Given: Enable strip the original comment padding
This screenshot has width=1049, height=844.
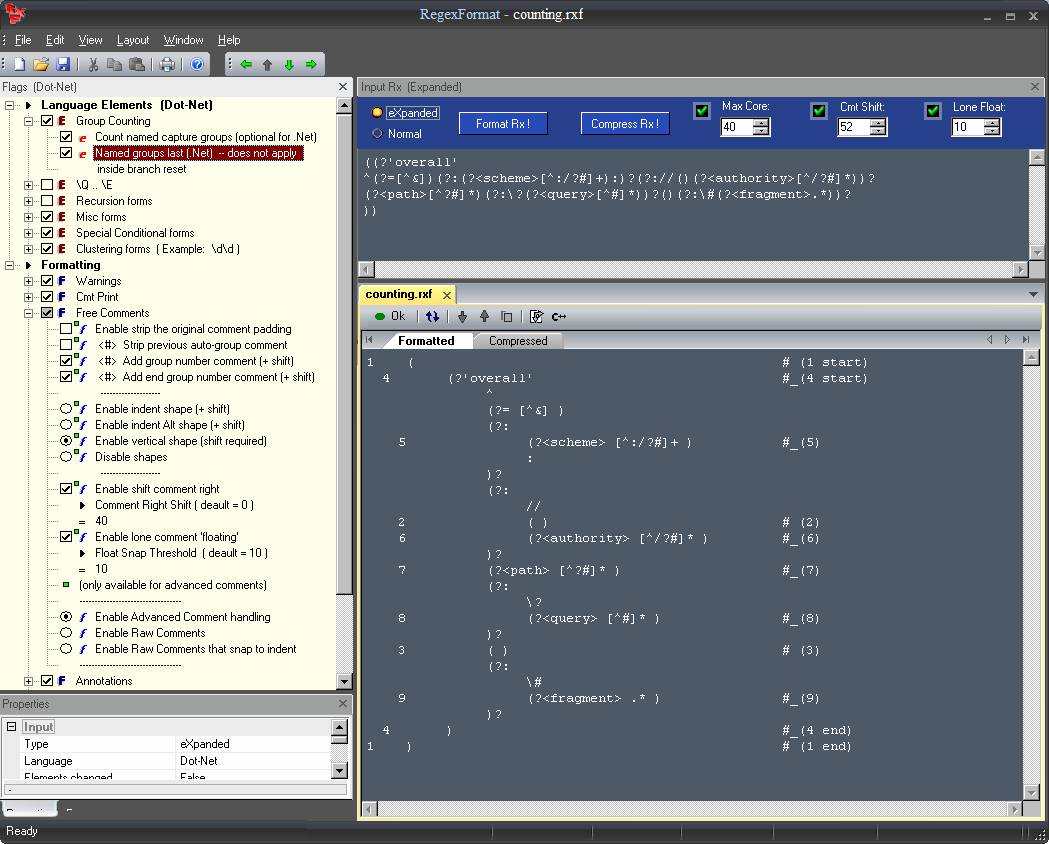Looking at the screenshot, I should (x=66, y=329).
